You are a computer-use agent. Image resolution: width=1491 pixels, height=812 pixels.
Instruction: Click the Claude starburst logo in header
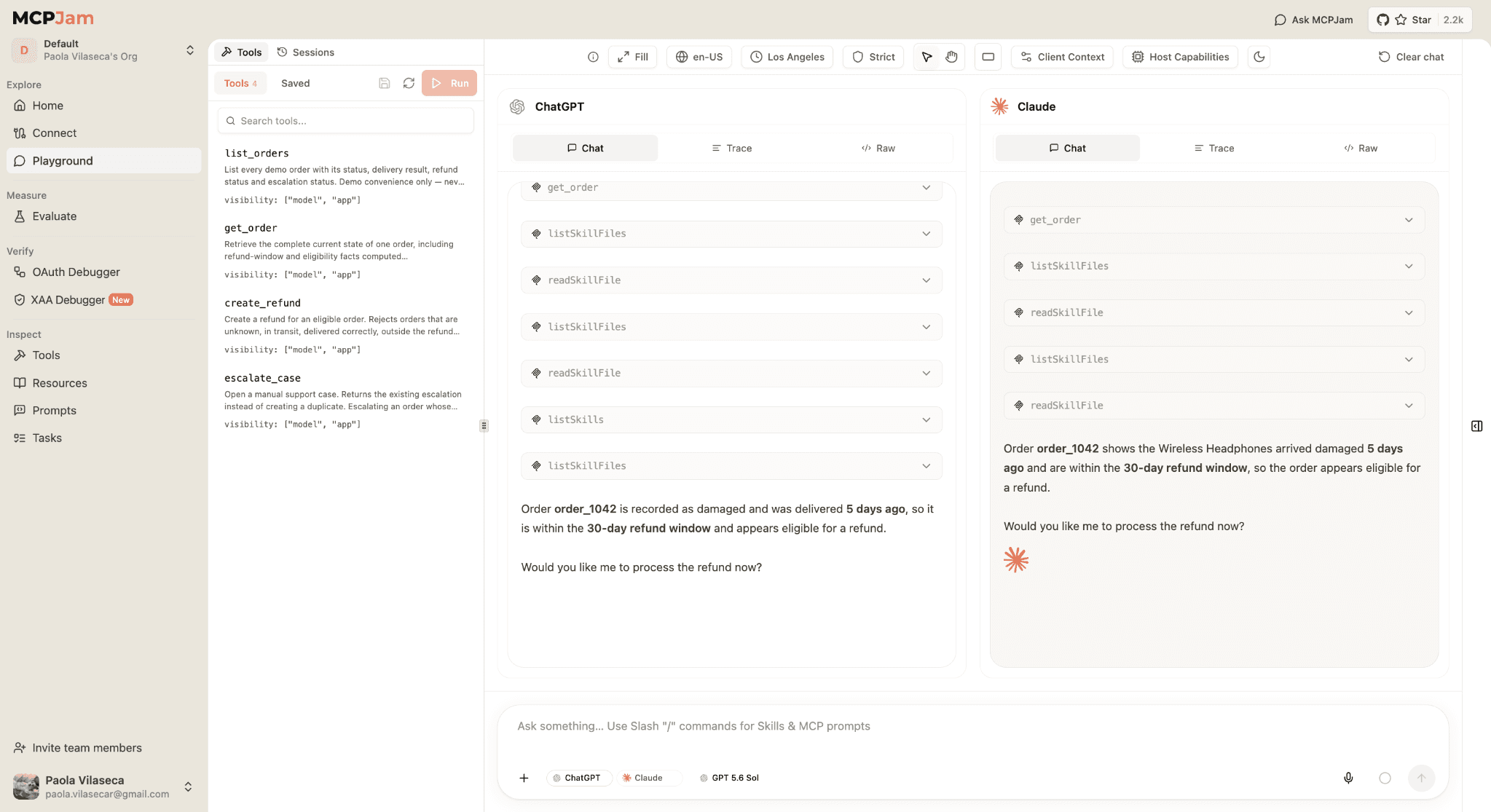[x=999, y=106]
